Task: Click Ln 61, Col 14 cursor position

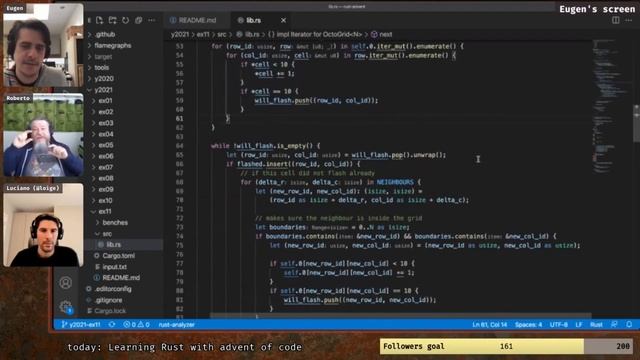Action: (x=489, y=324)
